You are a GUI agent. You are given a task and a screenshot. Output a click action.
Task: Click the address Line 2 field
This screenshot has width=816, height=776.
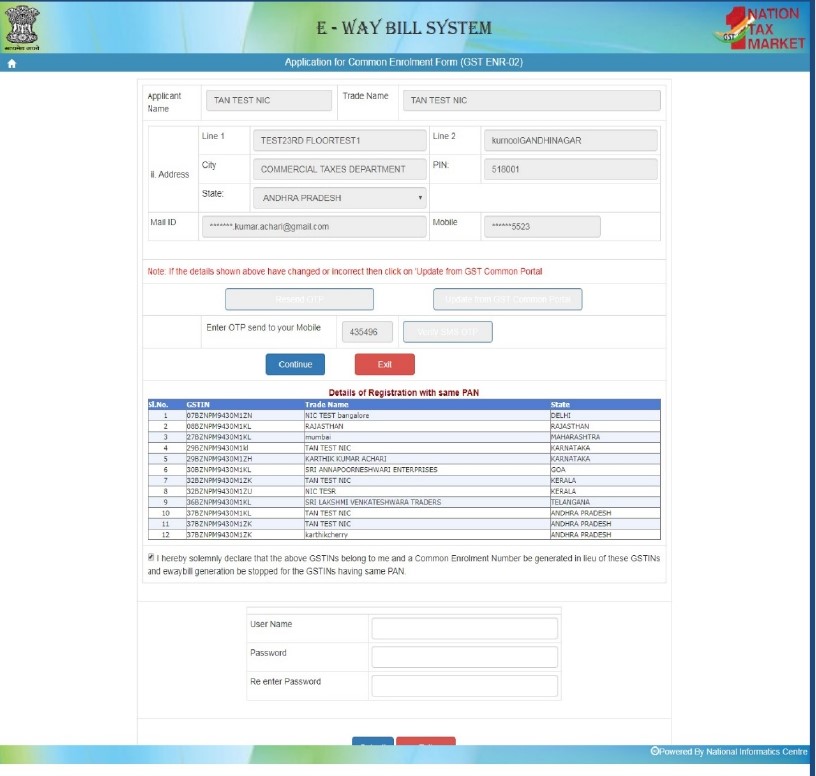coord(570,141)
